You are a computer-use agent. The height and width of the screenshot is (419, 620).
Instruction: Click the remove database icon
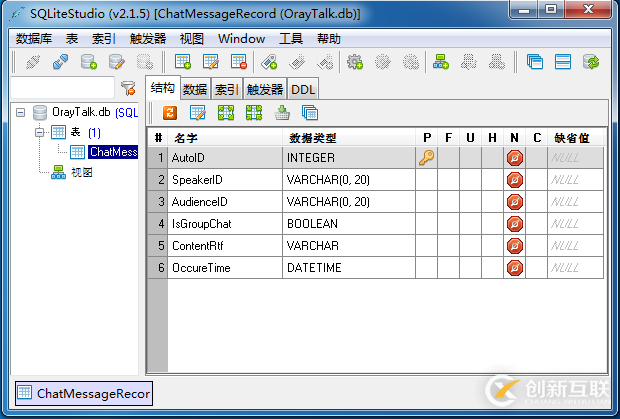[145, 62]
